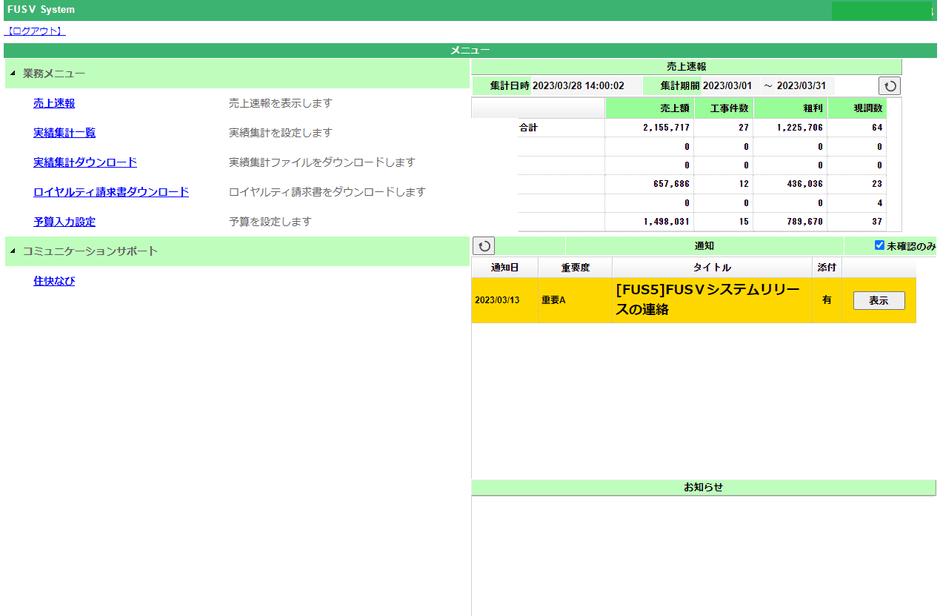Click the ログアウト link
940x616 pixels.
35,31
